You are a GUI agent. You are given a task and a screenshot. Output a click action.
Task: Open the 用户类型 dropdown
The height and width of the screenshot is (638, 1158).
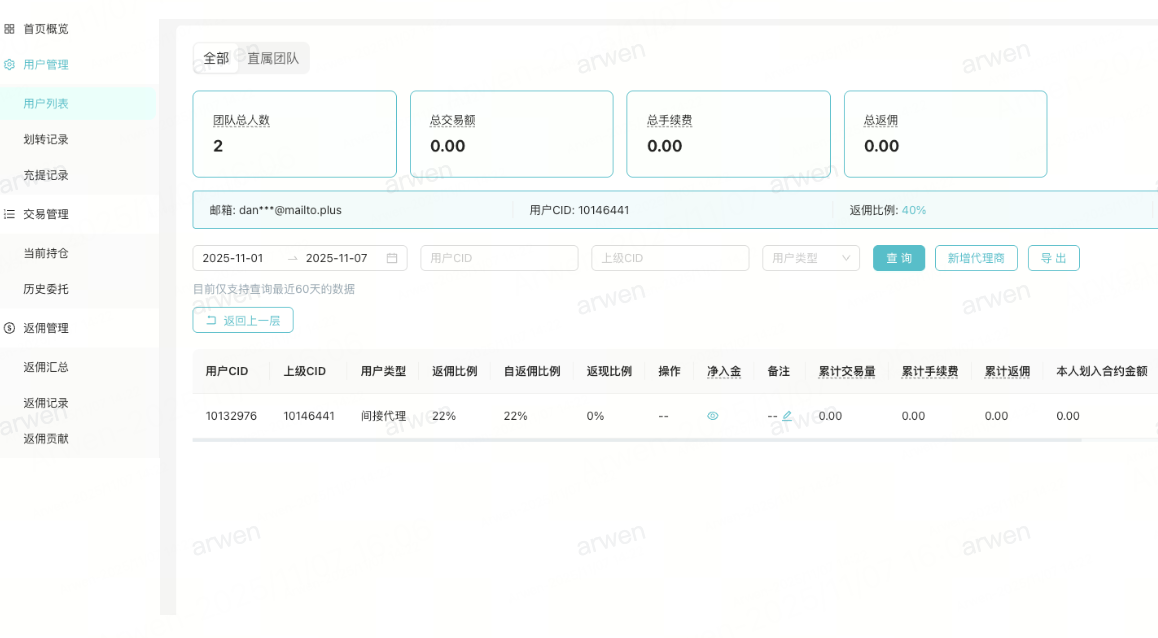pyautogui.click(x=810, y=258)
